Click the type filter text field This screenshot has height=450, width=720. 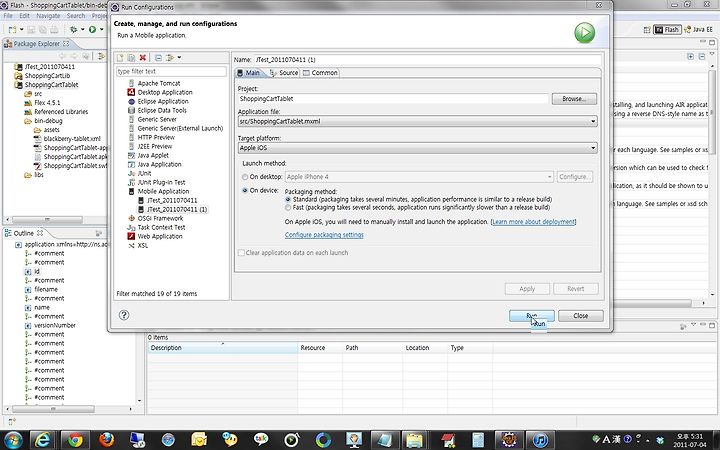point(171,72)
